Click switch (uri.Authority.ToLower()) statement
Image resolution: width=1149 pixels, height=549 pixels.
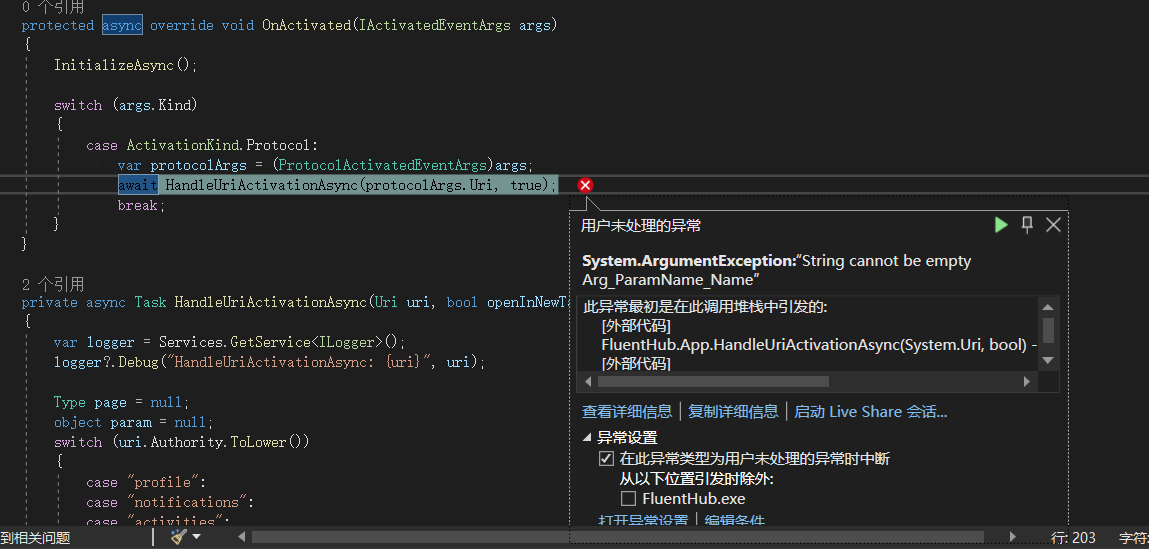(182, 442)
